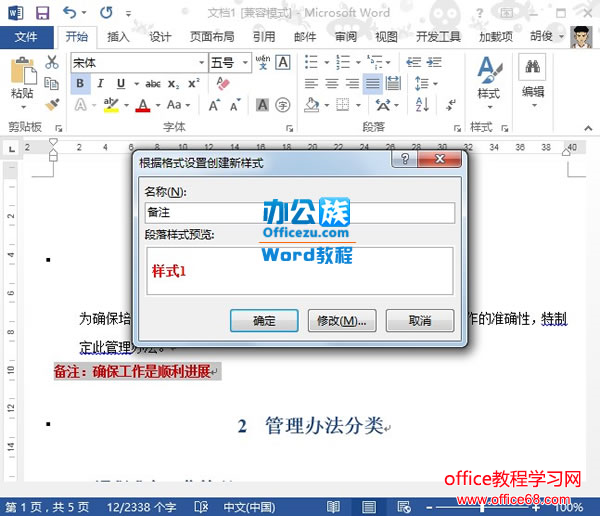
Task: Toggle underline formatting
Action: coord(121,83)
